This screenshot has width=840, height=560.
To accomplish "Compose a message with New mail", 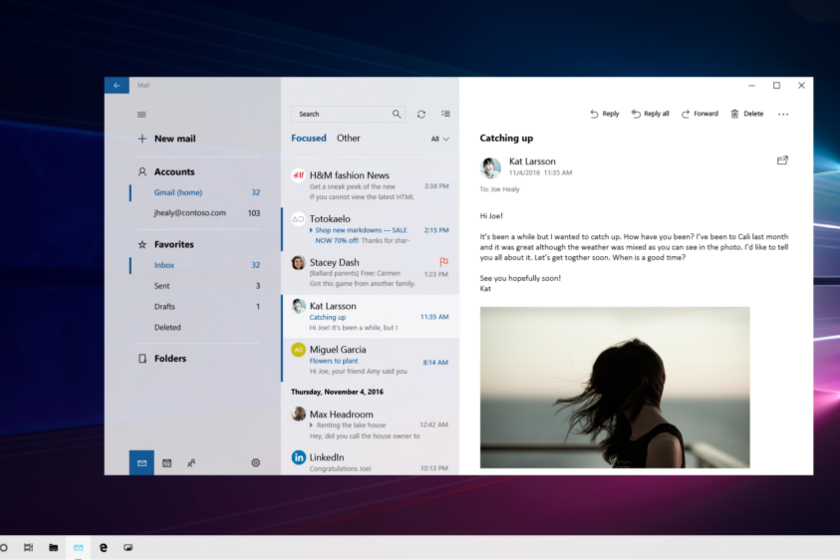I will (167, 138).
